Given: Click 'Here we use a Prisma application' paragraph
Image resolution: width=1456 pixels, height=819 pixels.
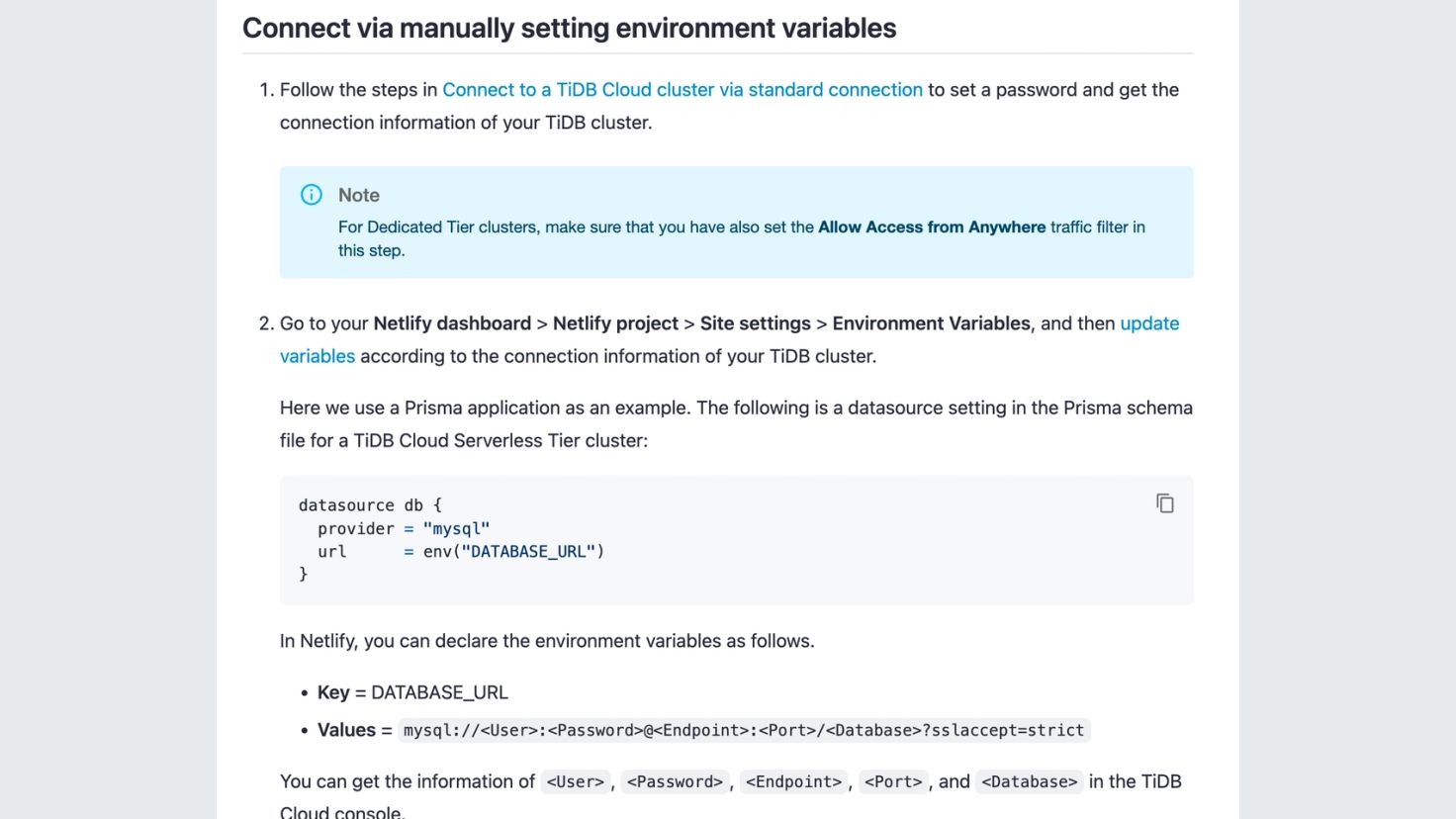Looking at the screenshot, I should (736, 424).
